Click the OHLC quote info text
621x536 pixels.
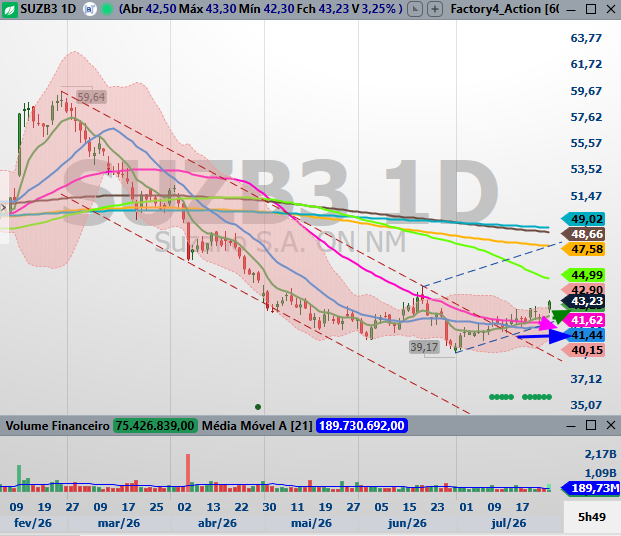(261, 9)
